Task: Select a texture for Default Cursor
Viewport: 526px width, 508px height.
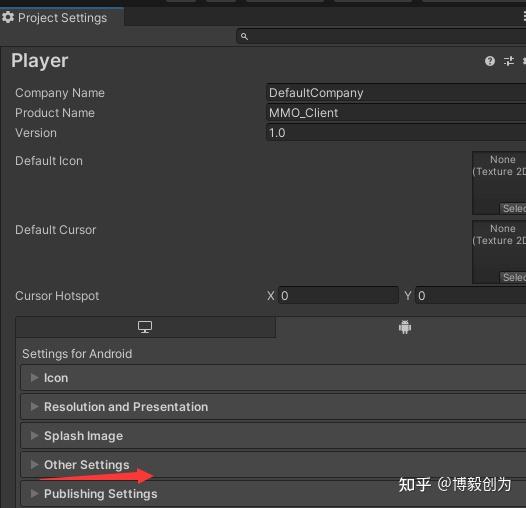Action: click(x=513, y=277)
